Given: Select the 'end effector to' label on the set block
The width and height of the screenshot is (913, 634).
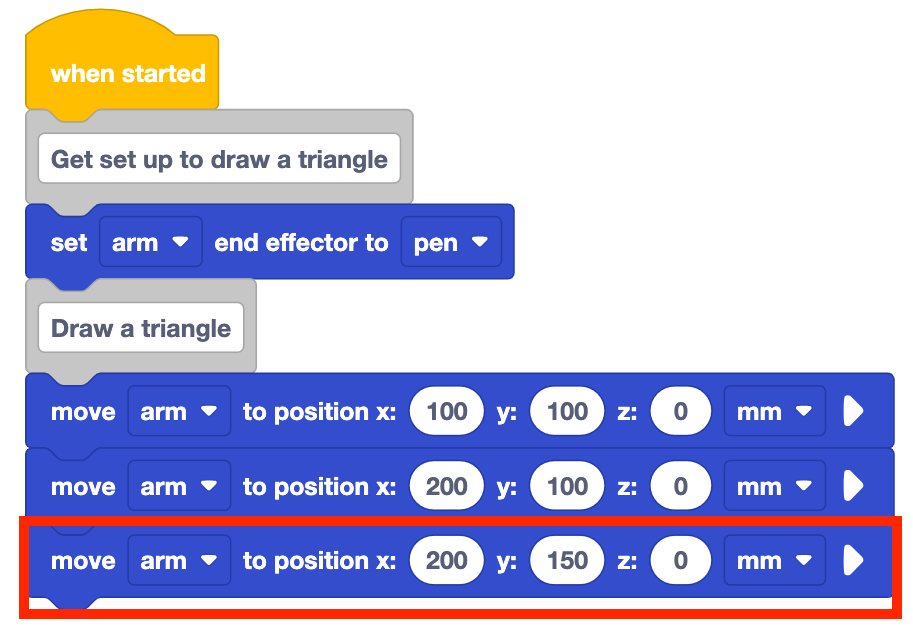Looking at the screenshot, I should point(301,243).
